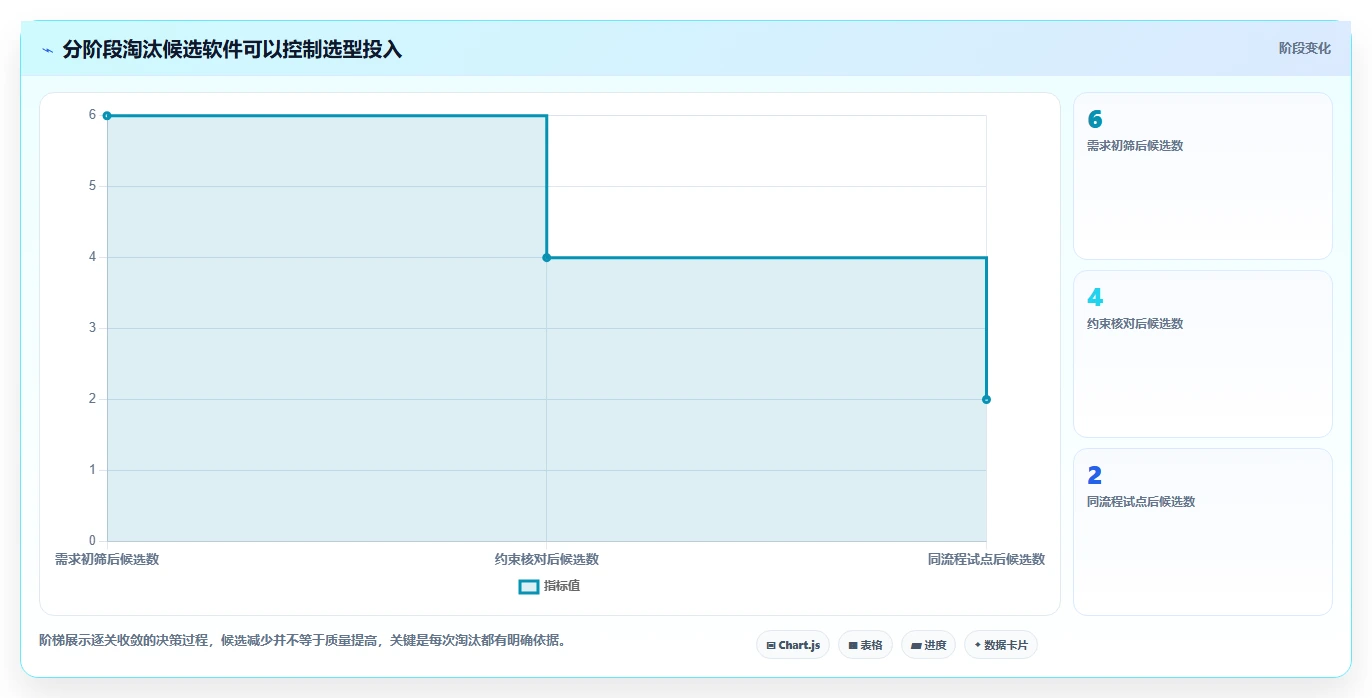Click the title 分阶段淘汰候选软件可以控制选型投入
This screenshot has height=698, width=1372.
232,49
